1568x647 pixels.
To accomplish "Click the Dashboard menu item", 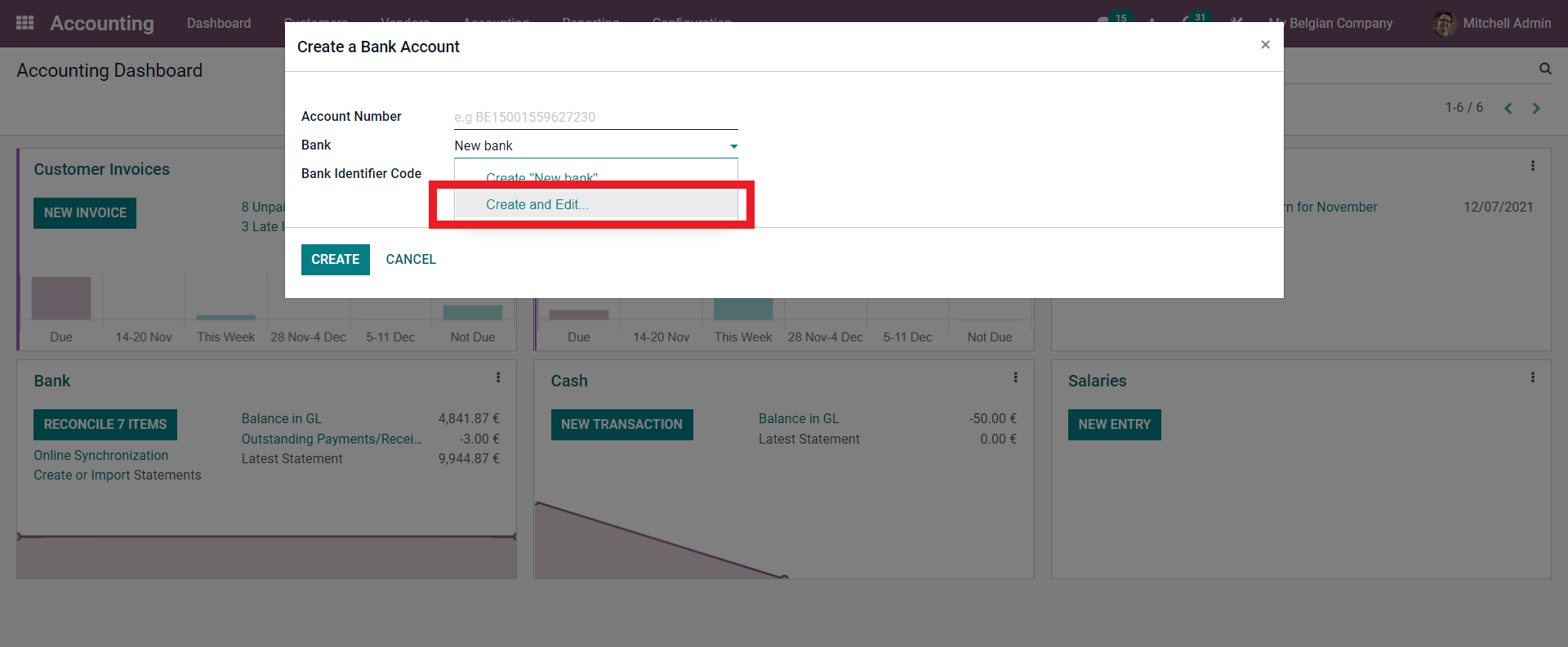I will pyautogui.click(x=219, y=23).
